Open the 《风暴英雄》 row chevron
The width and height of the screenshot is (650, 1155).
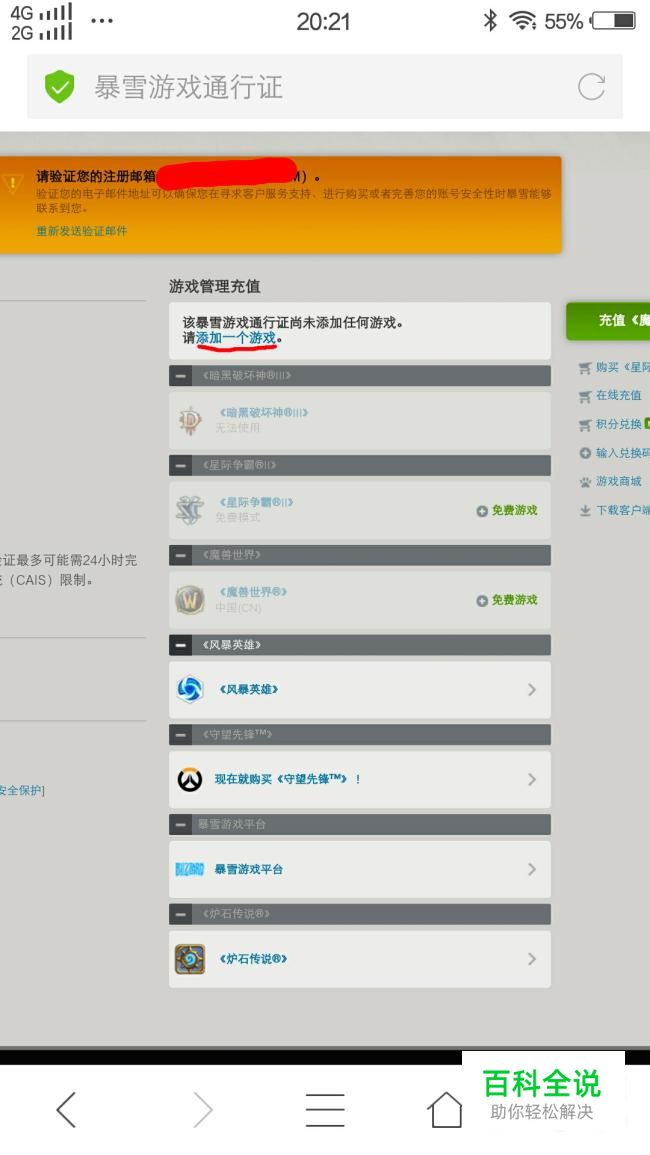point(532,689)
